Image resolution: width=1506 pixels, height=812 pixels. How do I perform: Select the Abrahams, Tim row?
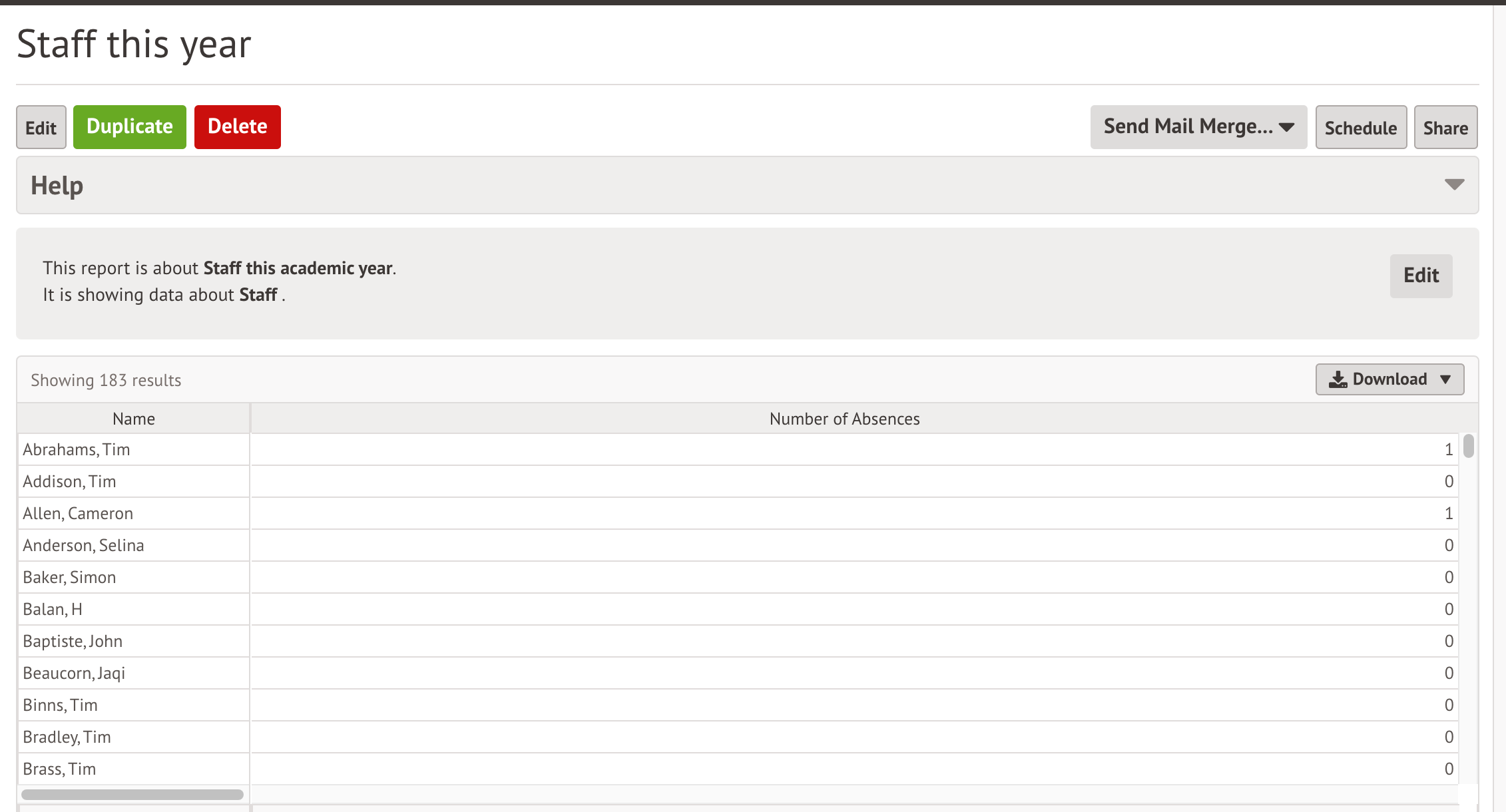click(x=738, y=449)
